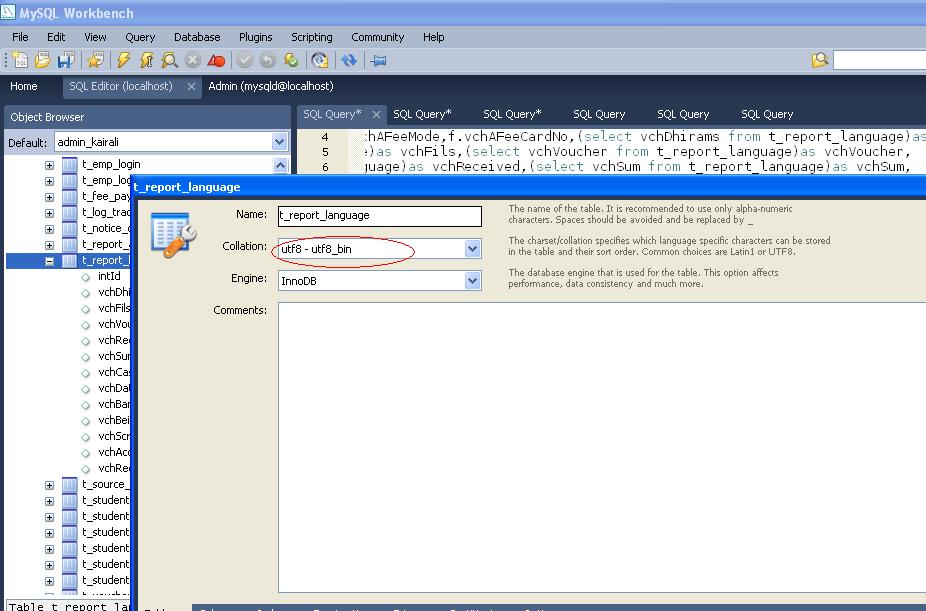The image size is (926, 611).
Task: Click the diamond icon beside vchScr
Action: [86, 437]
